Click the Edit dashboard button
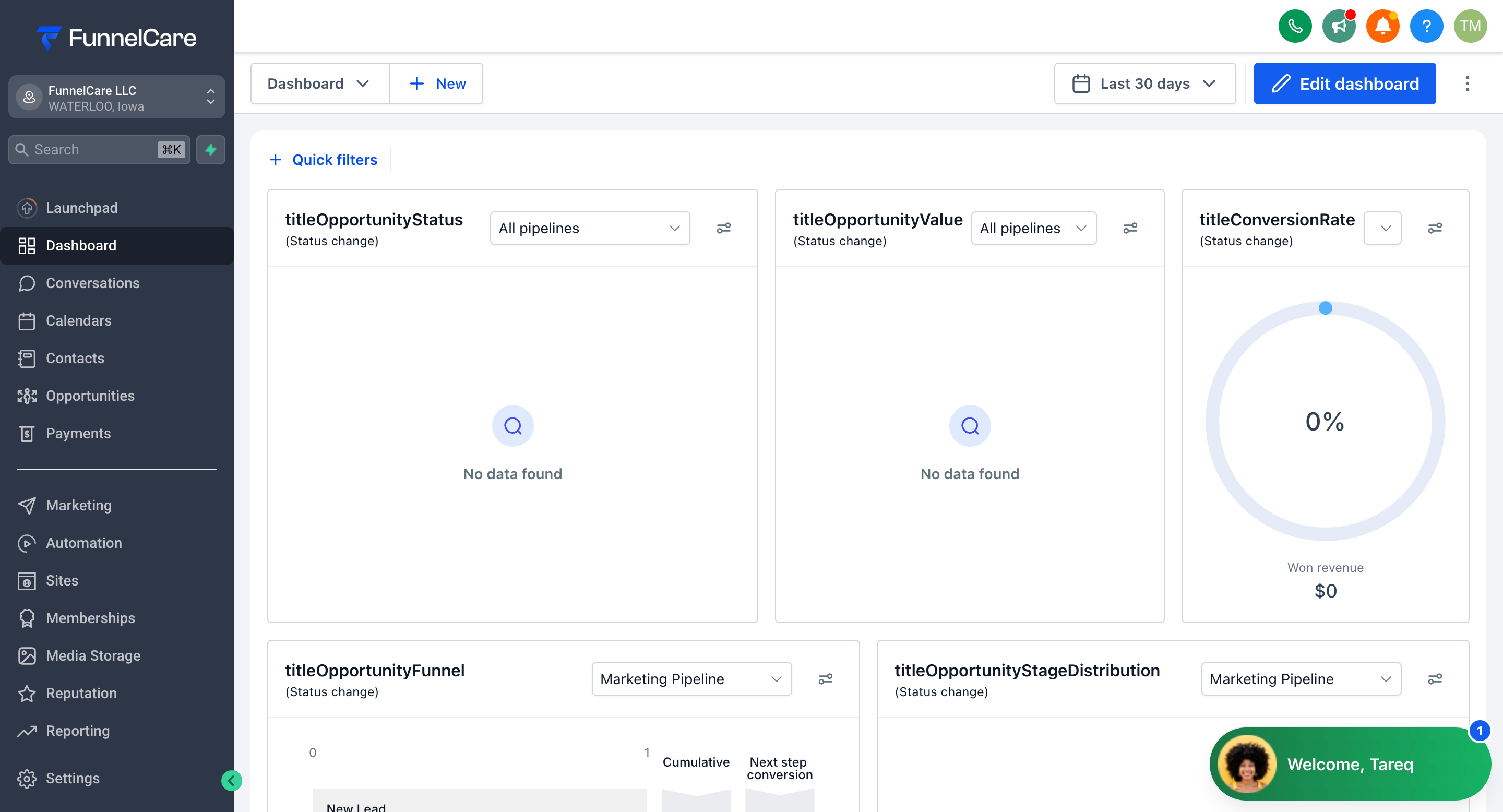The height and width of the screenshot is (812, 1503). tap(1344, 83)
